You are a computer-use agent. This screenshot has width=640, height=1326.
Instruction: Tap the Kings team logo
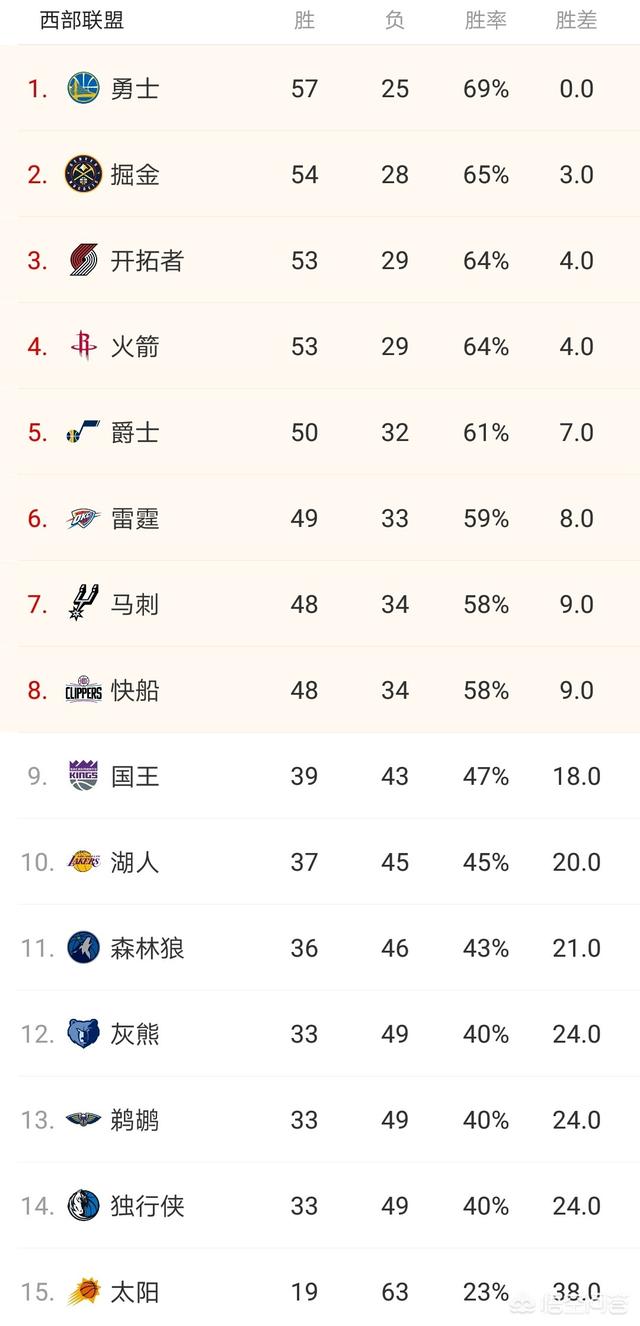83,775
